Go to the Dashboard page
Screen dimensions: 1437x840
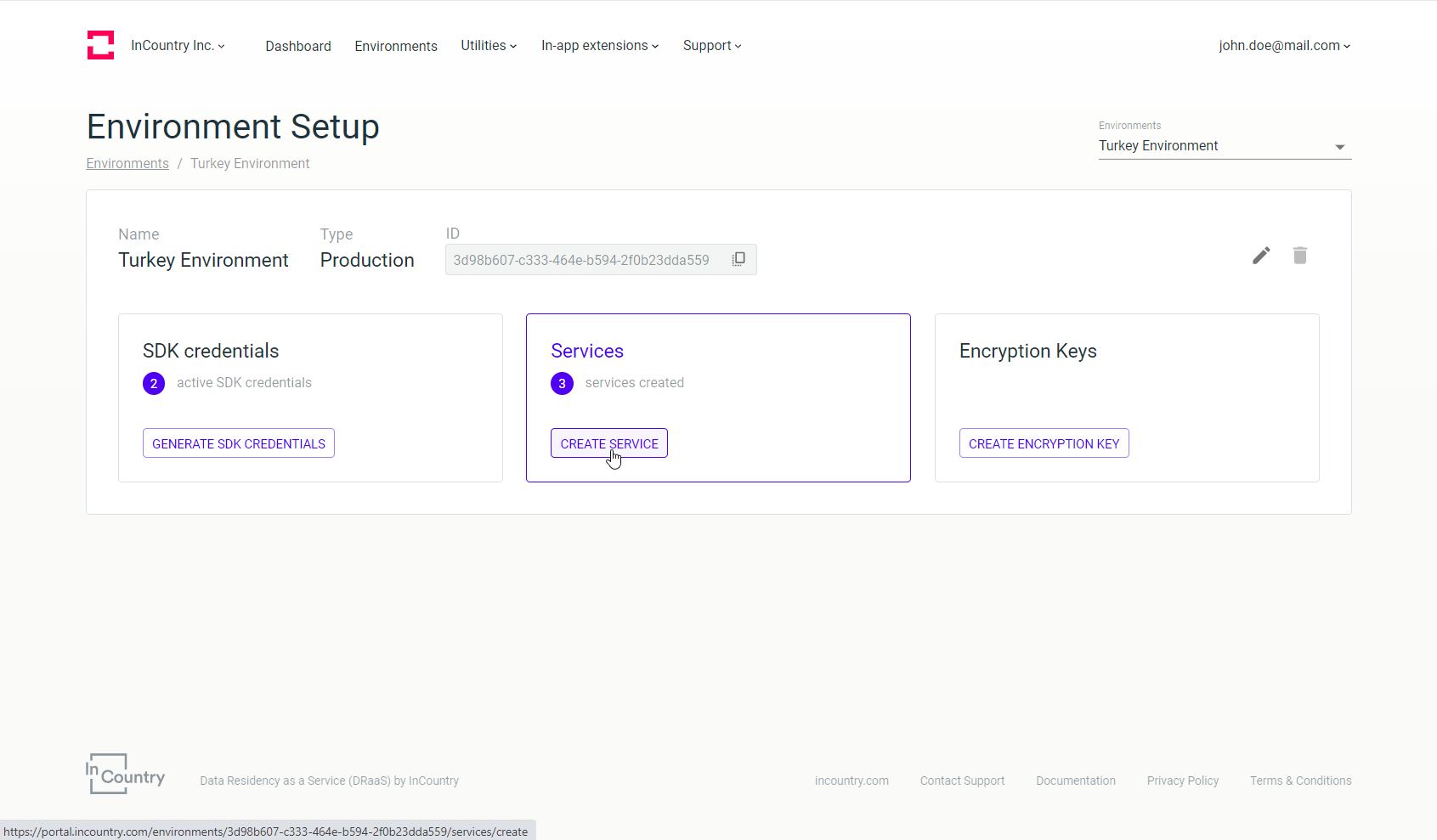click(298, 46)
